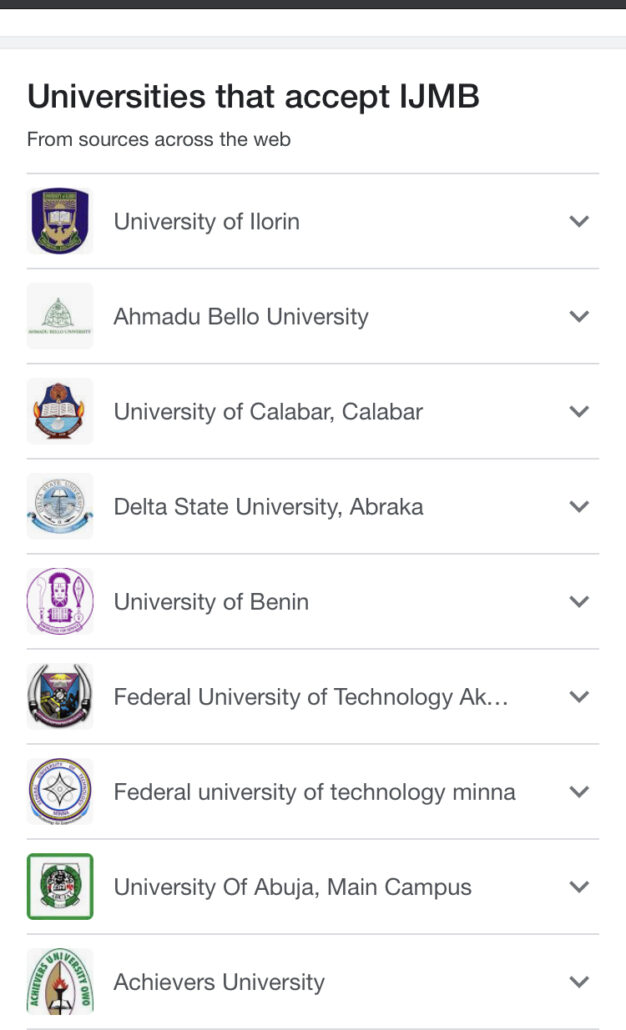Click the Universities that accept IJMB heading
Viewport: 626px width, 1030px height.
tap(253, 97)
